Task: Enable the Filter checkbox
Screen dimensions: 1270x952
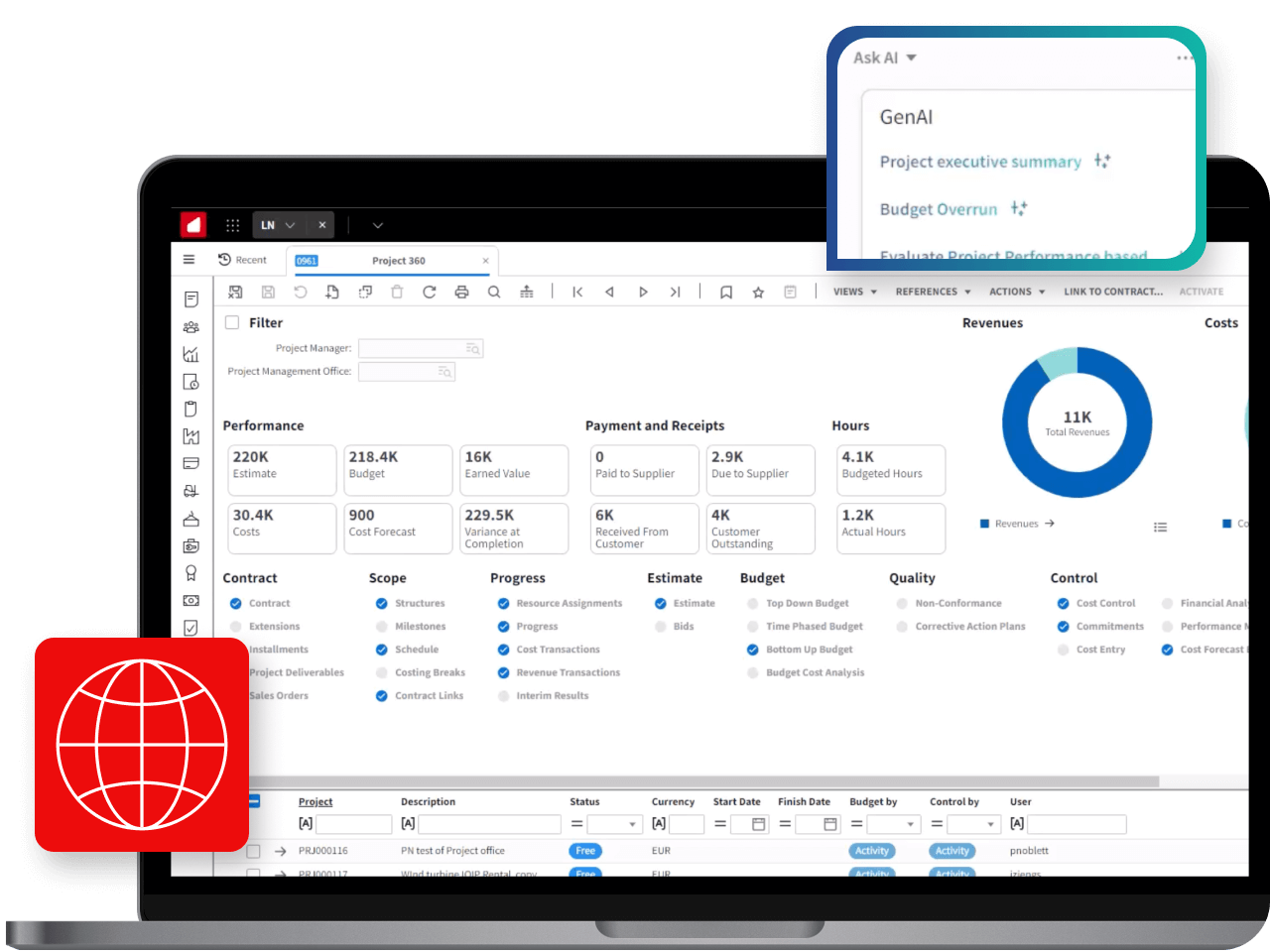Action: tap(231, 321)
